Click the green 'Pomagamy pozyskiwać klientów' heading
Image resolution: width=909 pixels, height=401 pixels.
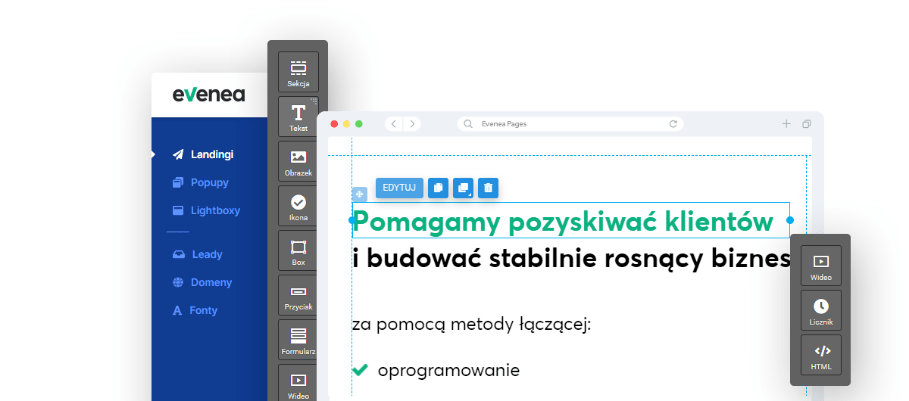pyautogui.click(x=563, y=220)
